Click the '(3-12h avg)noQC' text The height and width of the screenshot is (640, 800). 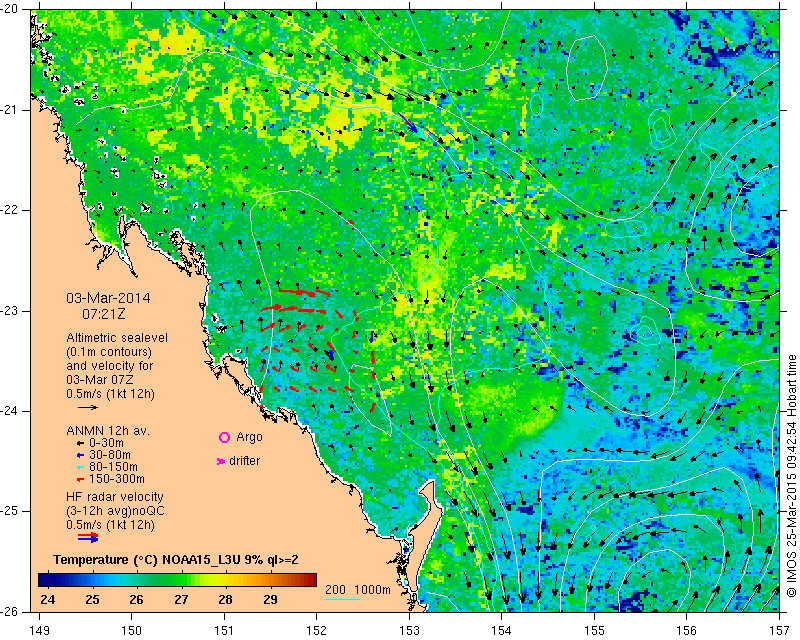point(115,511)
